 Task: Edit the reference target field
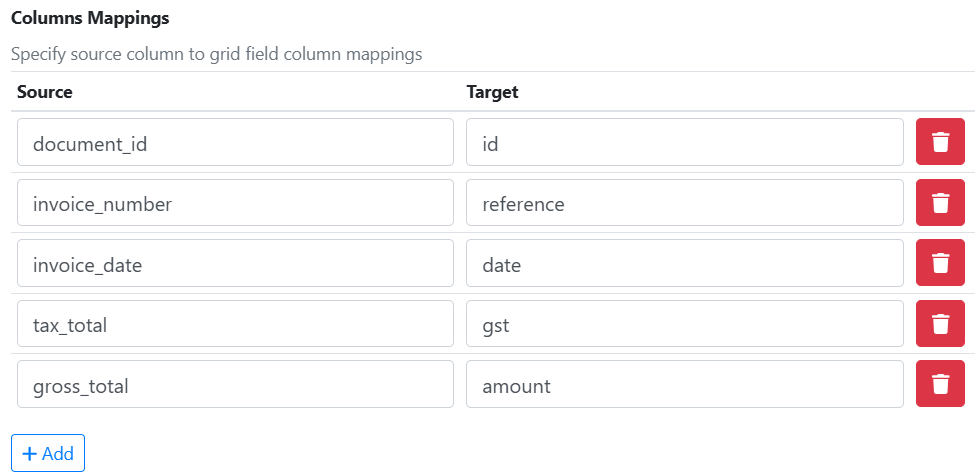click(685, 204)
